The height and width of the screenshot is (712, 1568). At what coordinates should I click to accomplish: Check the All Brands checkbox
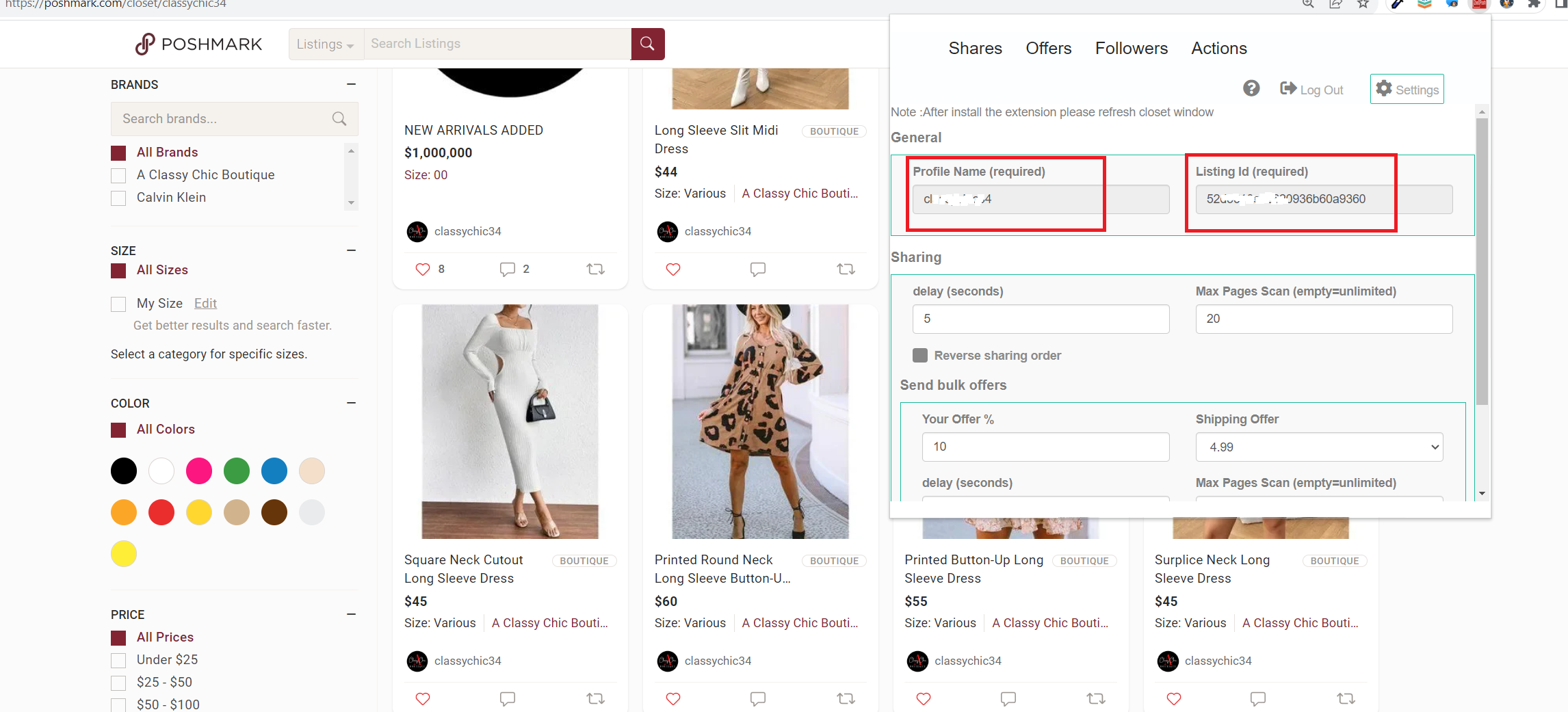tap(118, 153)
